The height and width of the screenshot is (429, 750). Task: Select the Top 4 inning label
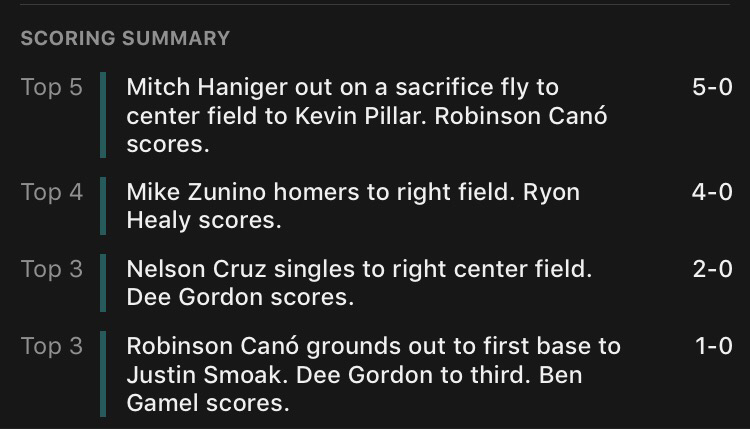pos(52,192)
